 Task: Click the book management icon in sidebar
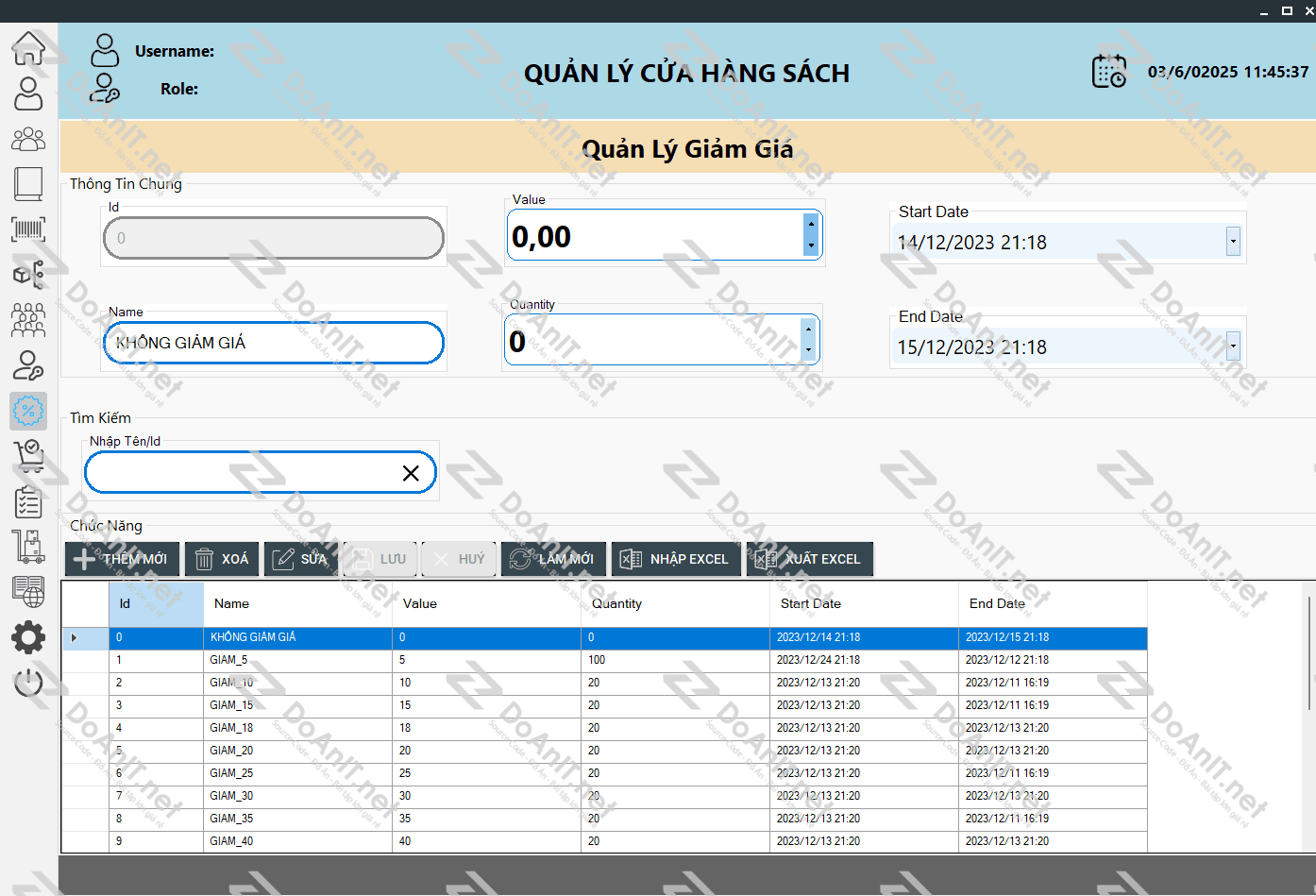coord(28,184)
